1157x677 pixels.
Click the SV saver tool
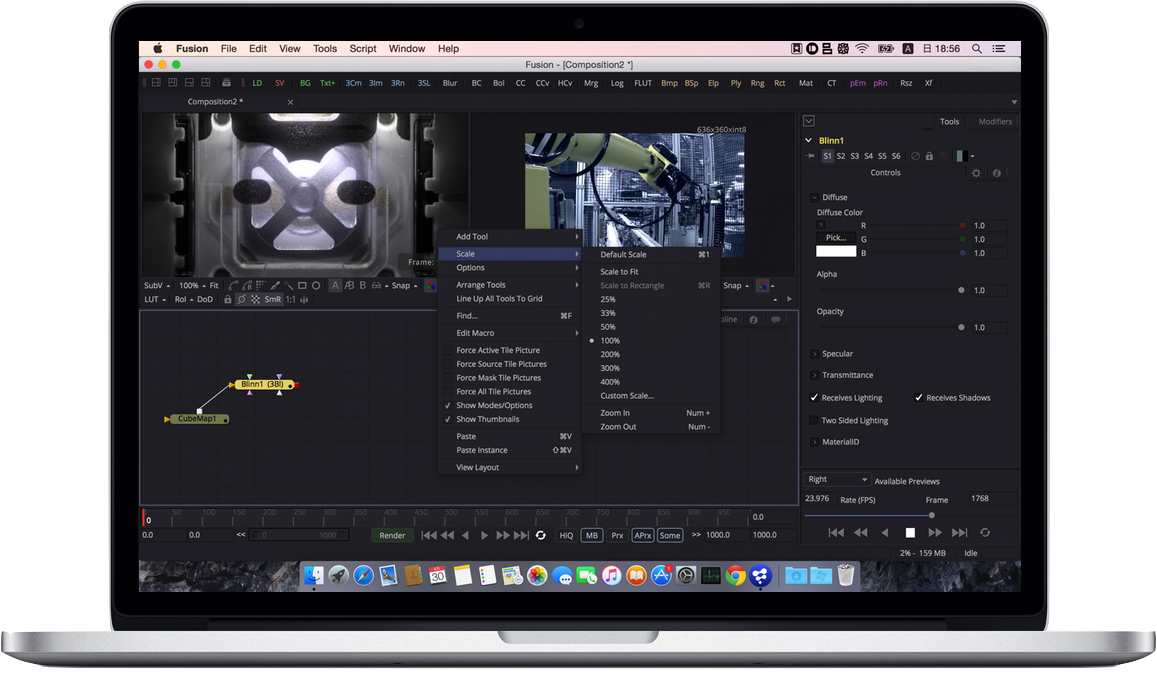[x=280, y=83]
